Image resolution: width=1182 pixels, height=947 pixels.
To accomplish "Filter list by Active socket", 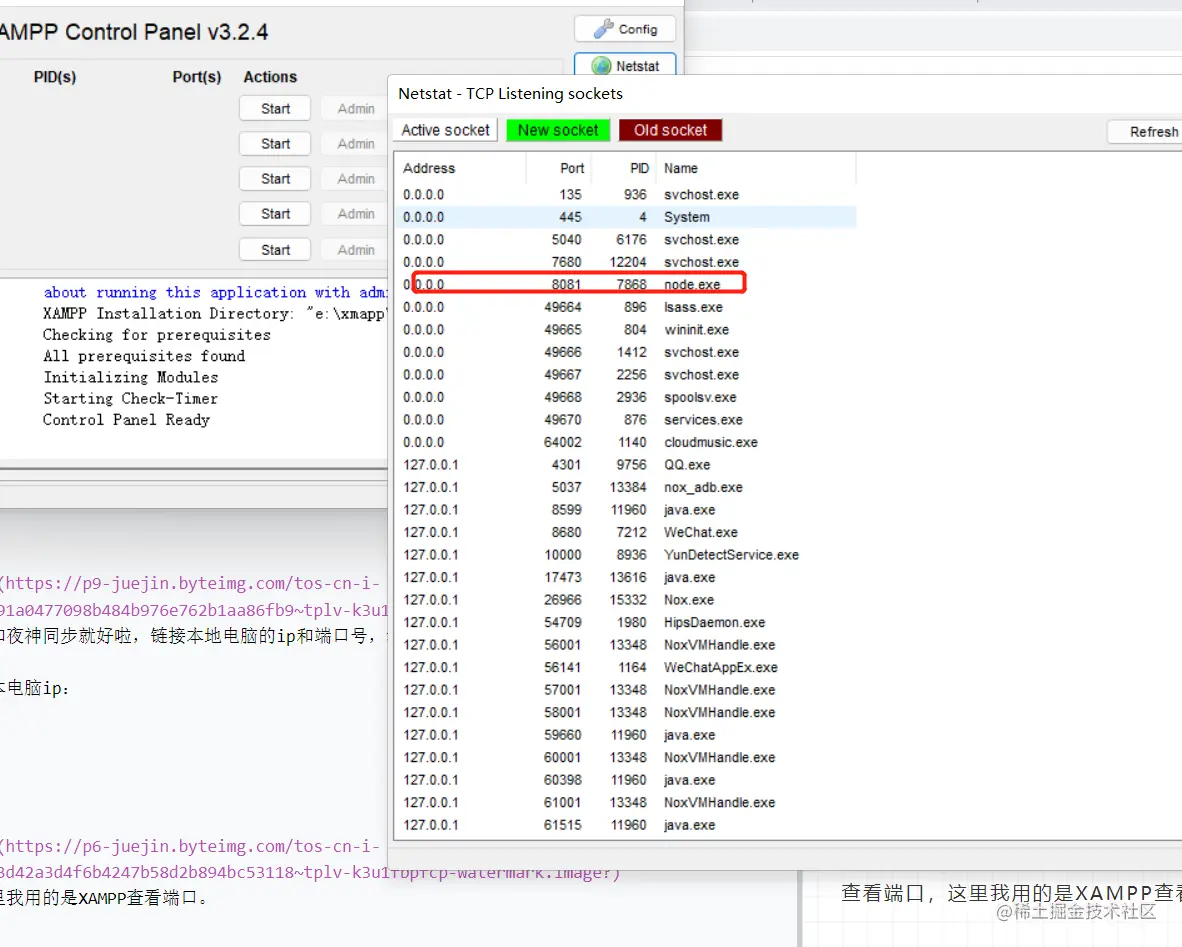I will [444, 129].
